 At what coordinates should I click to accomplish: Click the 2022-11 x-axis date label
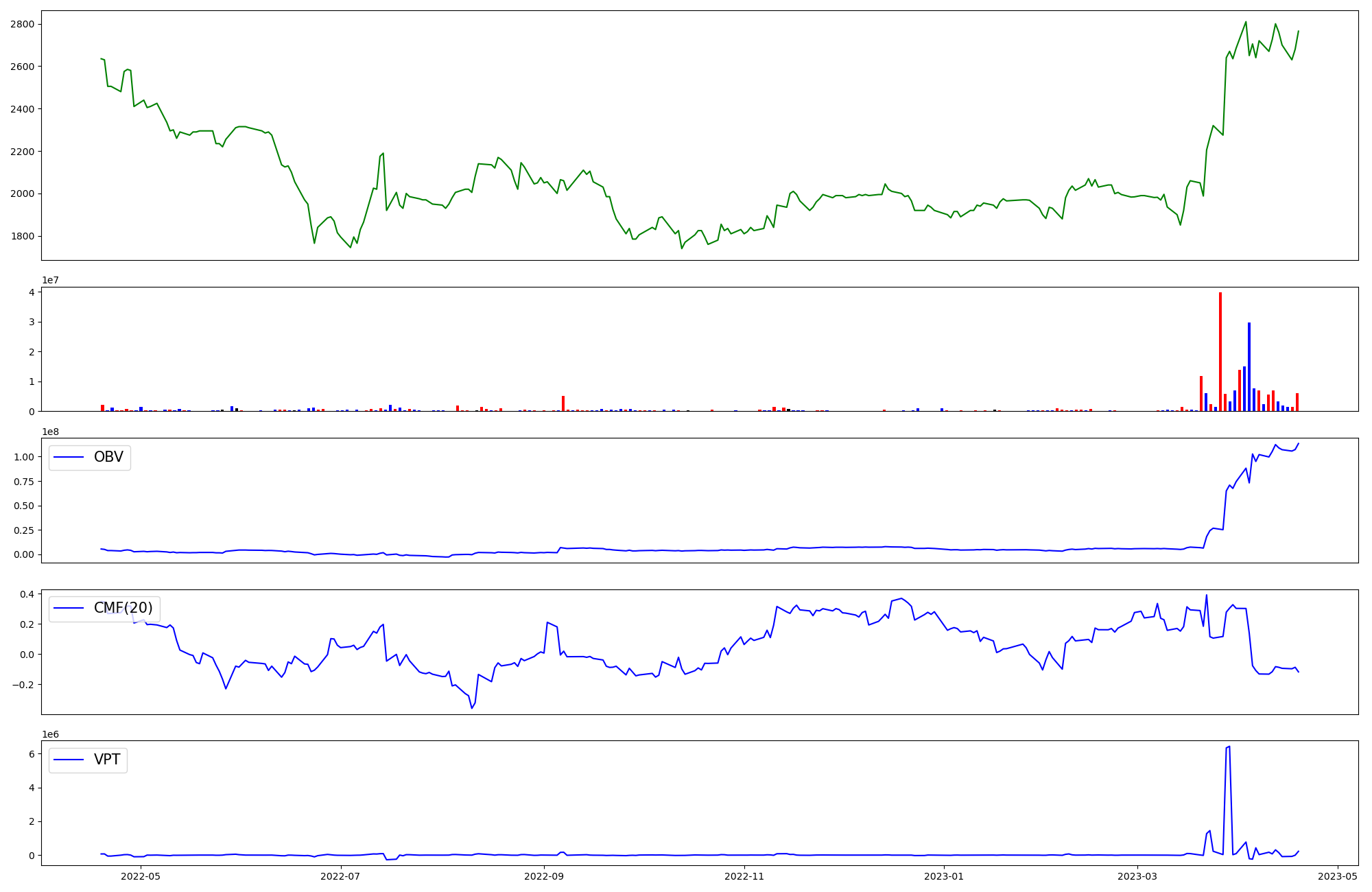coord(744,876)
